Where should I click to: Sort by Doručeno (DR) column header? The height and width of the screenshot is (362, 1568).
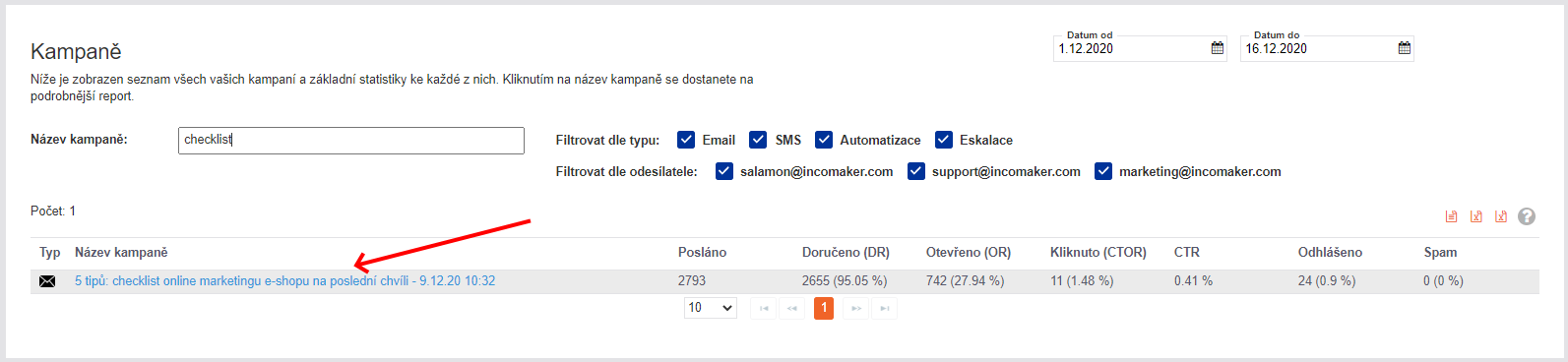coord(846,253)
